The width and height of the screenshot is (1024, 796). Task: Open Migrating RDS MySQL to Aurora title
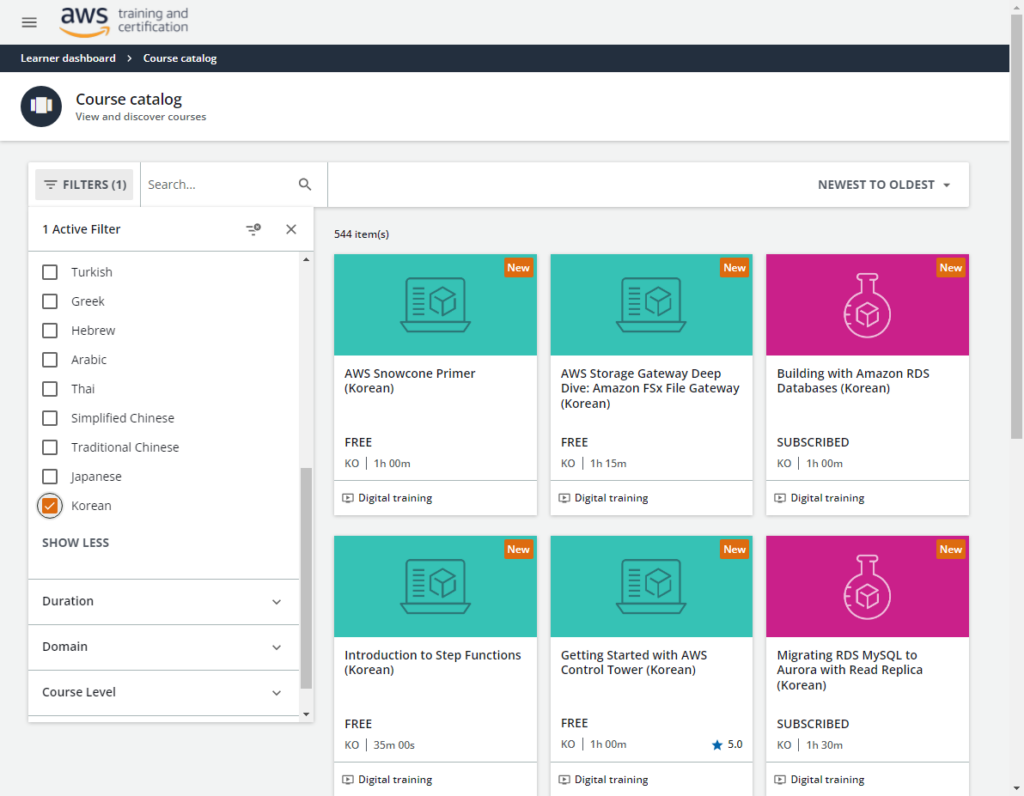point(850,670)
